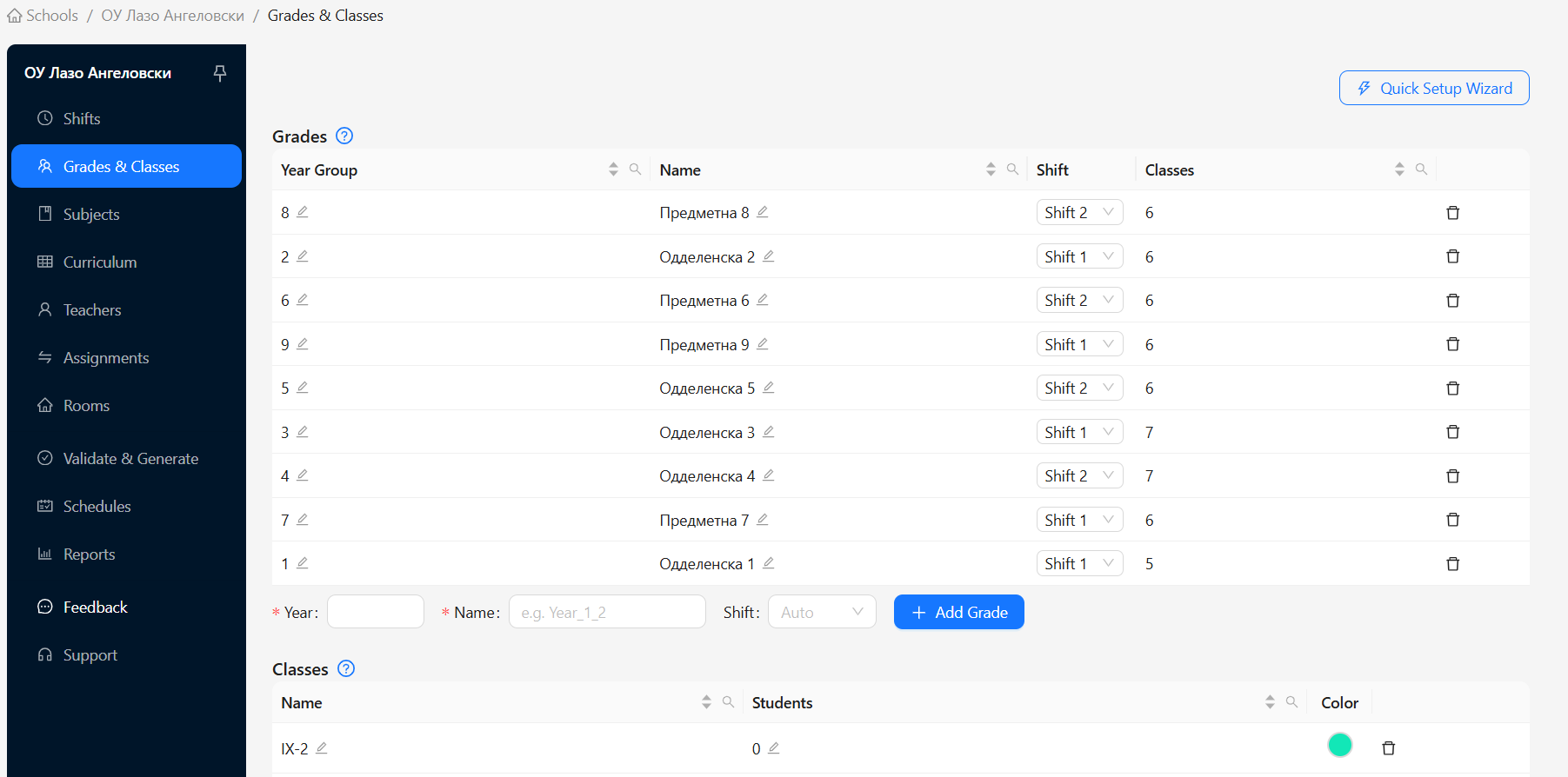
Task: Edit the name Предметна 9 pencil icon
Action: click(x=763, y=344)
